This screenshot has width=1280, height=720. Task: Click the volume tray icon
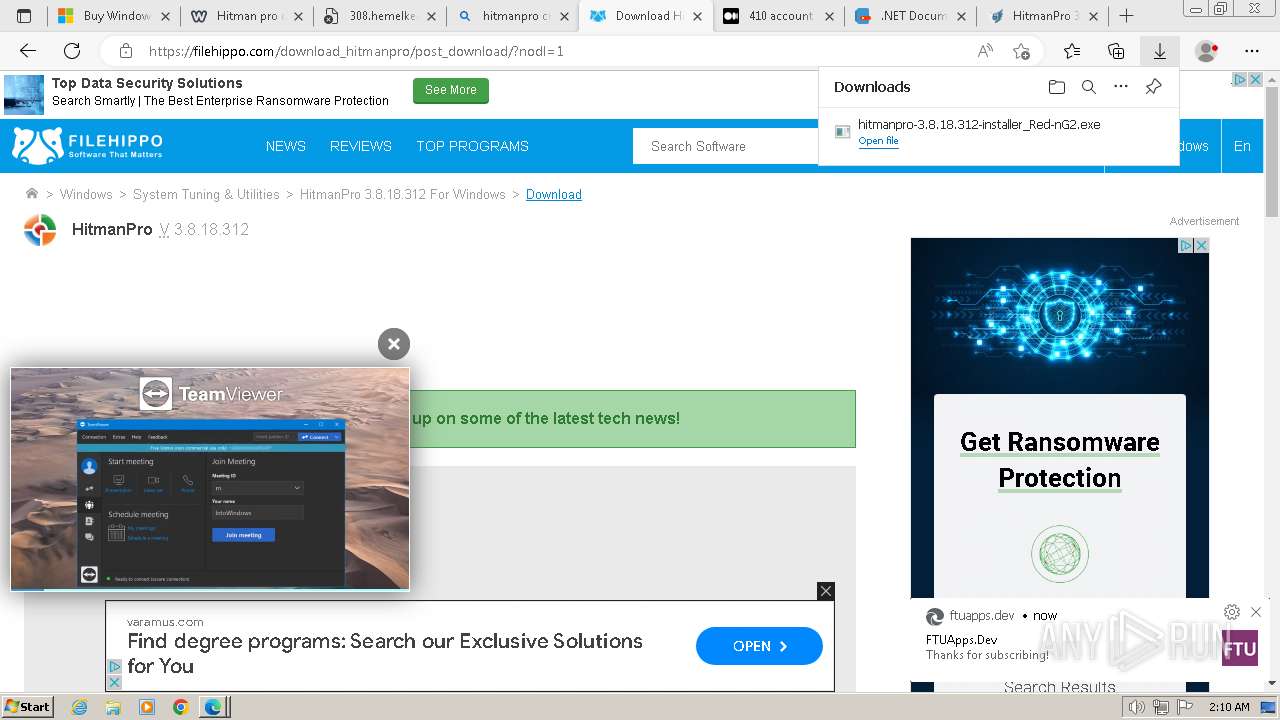point(1136,707)
